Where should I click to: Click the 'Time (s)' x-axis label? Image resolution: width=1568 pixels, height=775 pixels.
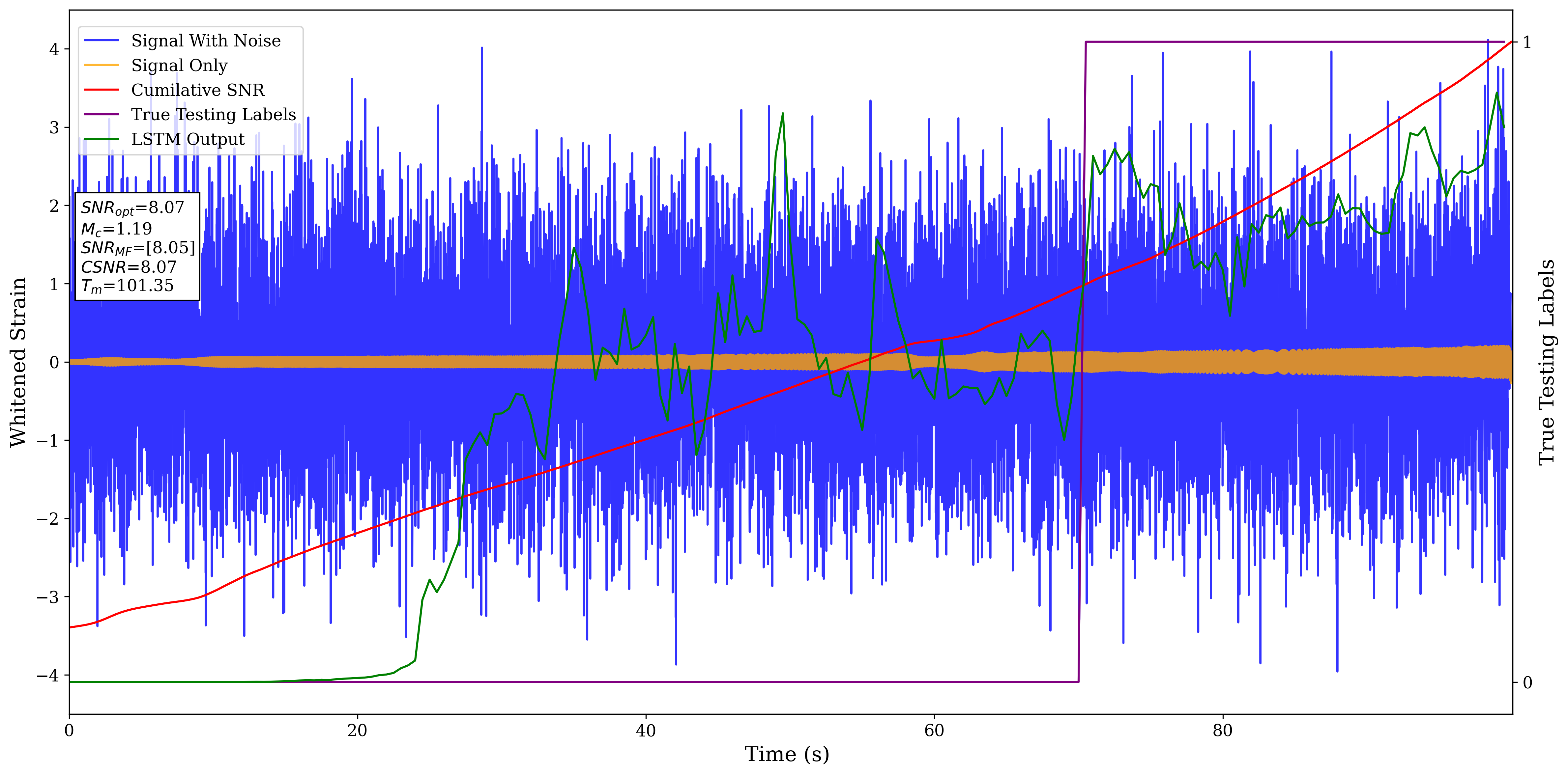(786, 754)
